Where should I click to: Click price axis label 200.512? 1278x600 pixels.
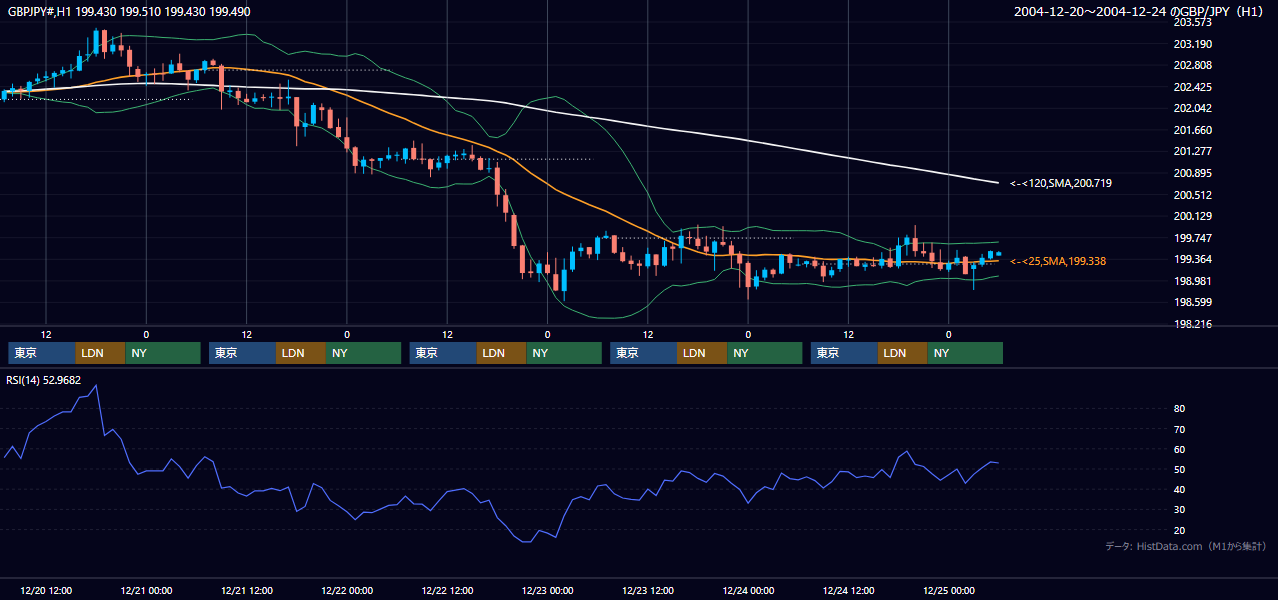(1192, 195)
